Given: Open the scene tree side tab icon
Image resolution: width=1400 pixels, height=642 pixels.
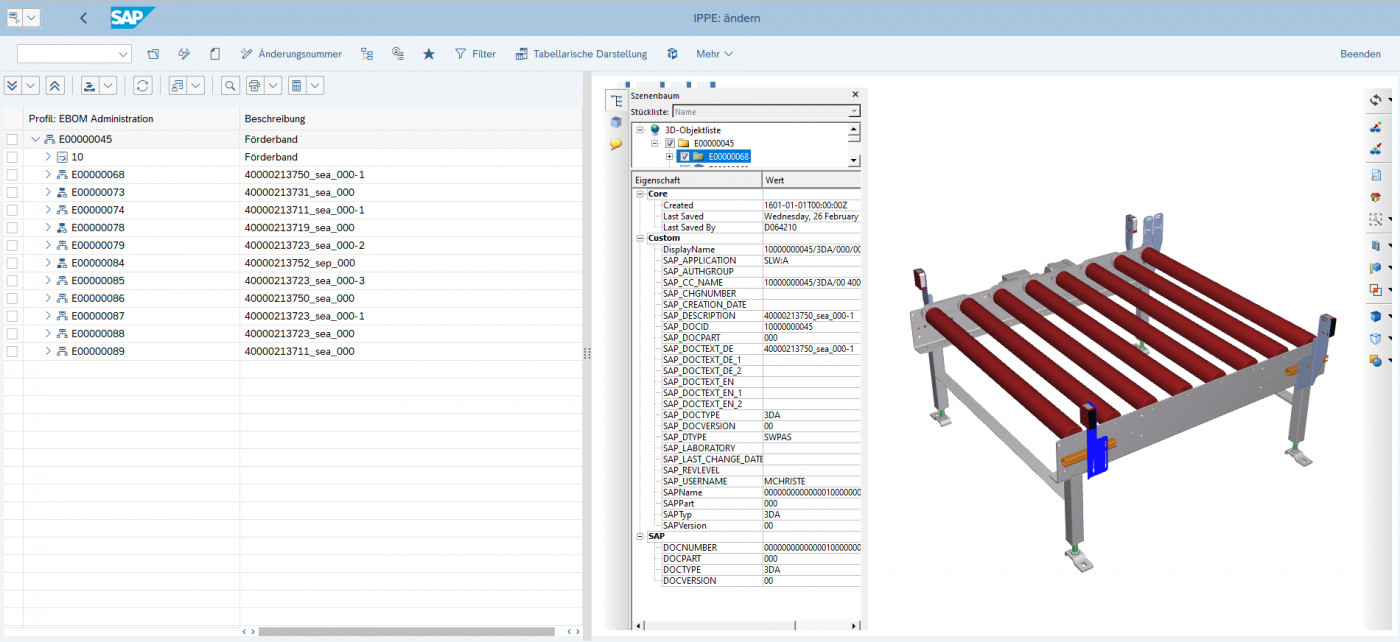Looking at the screenshot, I should [616, 101].
